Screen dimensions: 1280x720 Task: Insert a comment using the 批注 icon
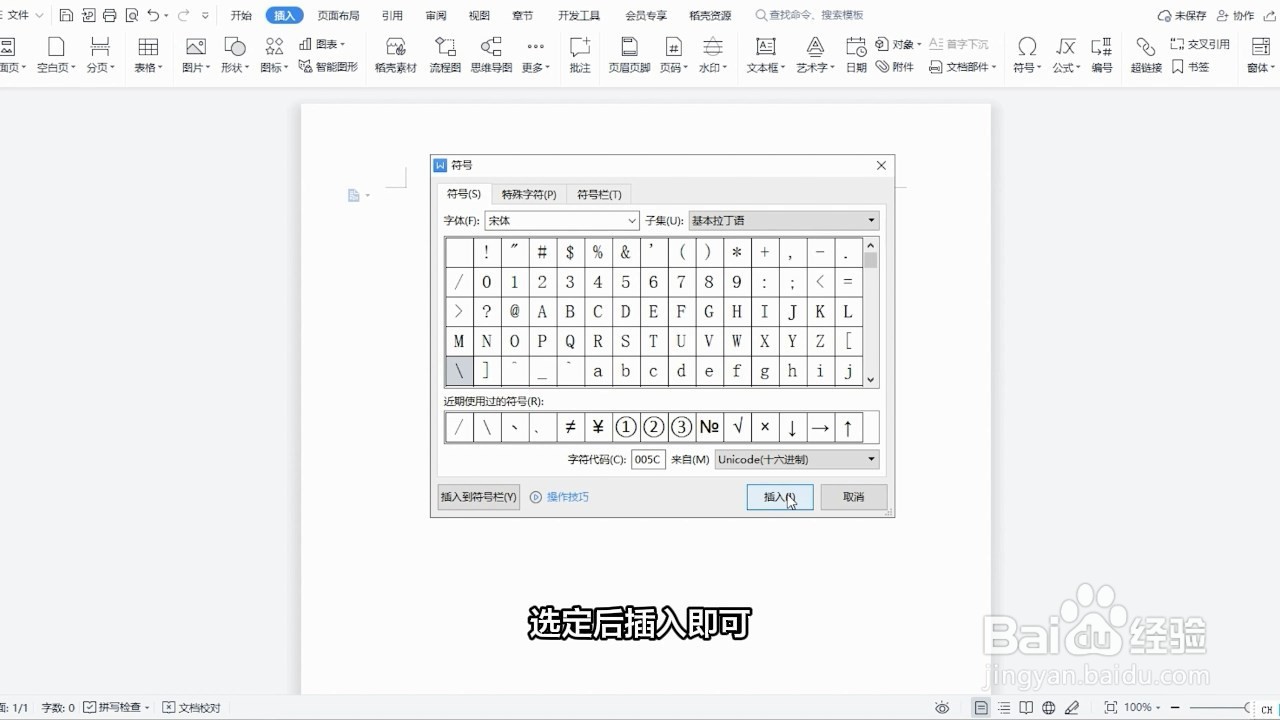point(579,54)
